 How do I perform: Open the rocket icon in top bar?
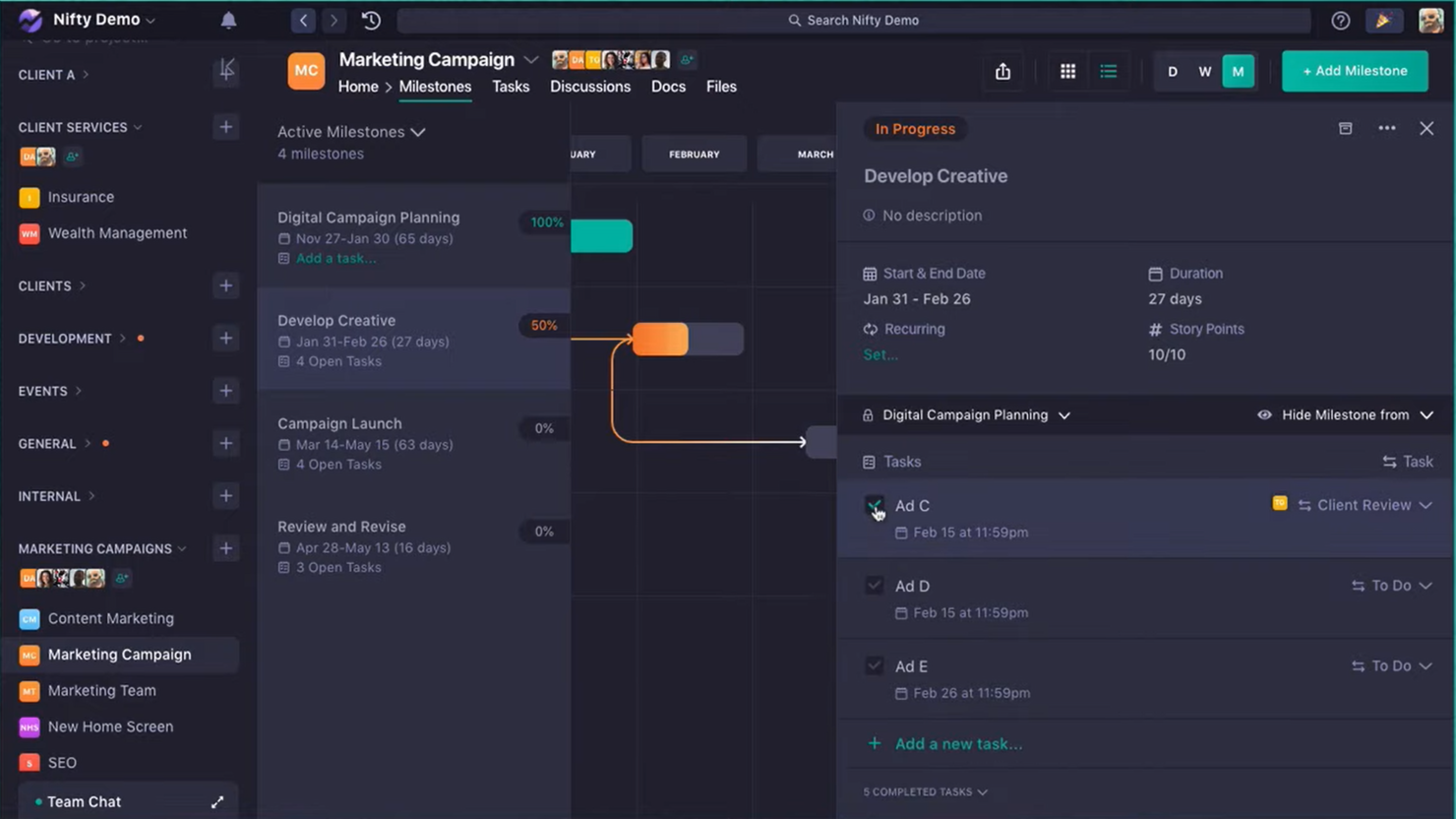click(x=1384, y=20)
